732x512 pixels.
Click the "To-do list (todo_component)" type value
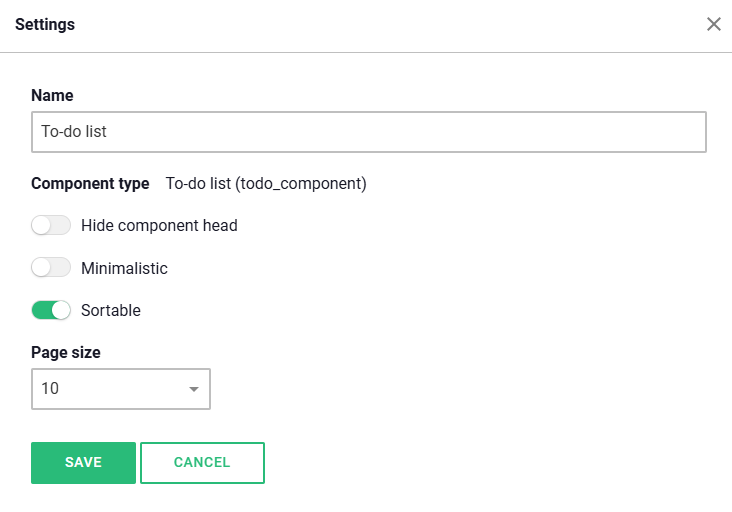click(266, 184)
